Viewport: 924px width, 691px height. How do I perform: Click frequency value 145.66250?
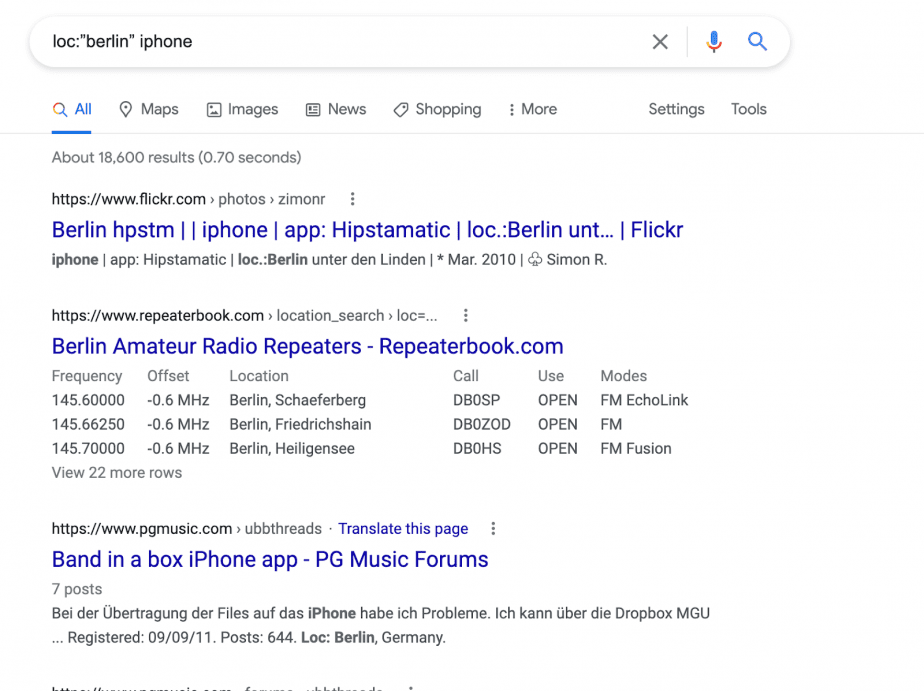[88, 425]
